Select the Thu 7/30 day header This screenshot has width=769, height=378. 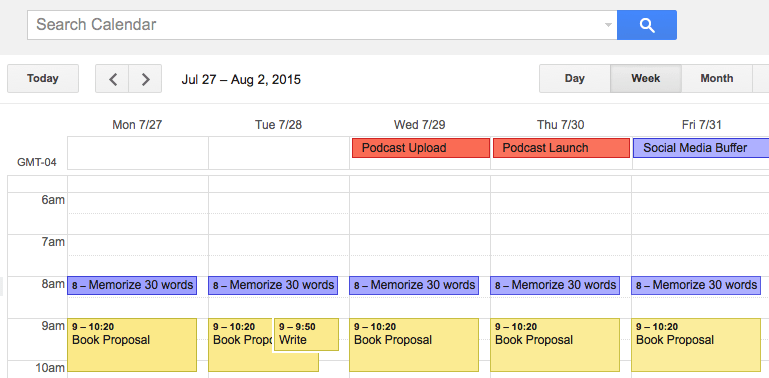[561, 125]
